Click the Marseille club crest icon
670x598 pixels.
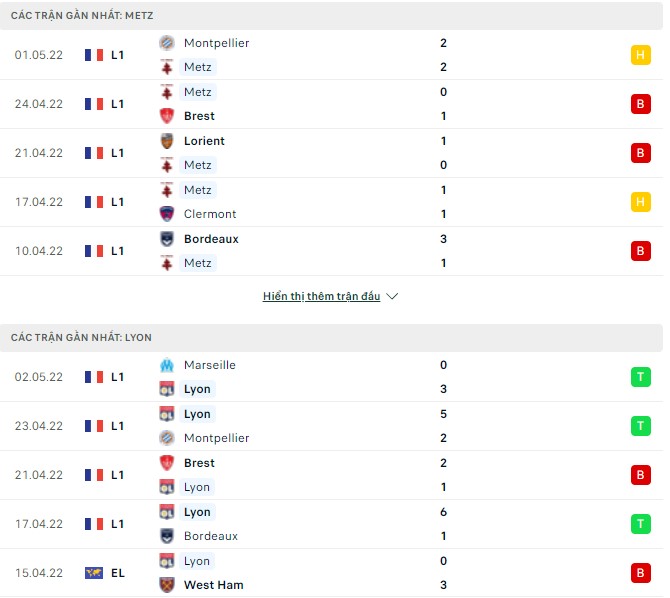coord(167,365)
